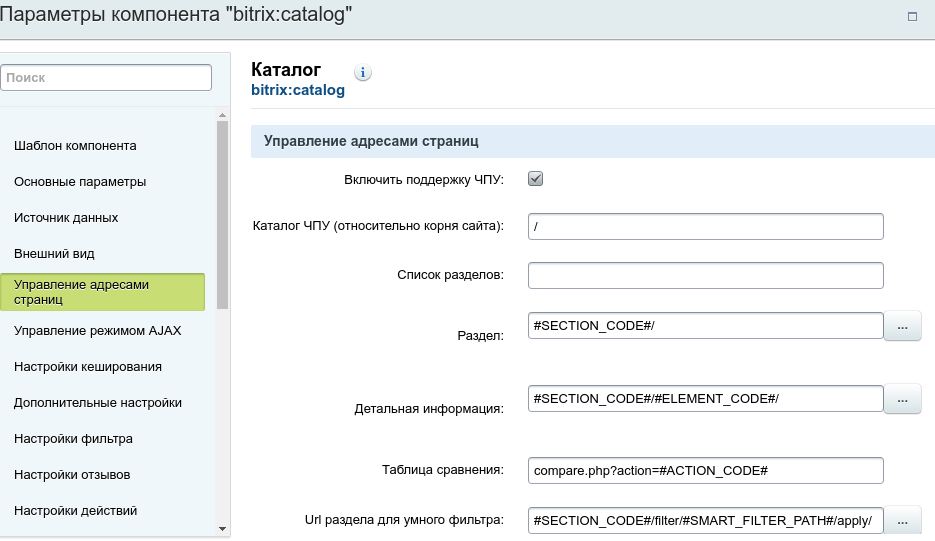This screenshot has height=541, width=935.
Task: Click the sidebar scroll-down arrow
Action: point(222,528)
